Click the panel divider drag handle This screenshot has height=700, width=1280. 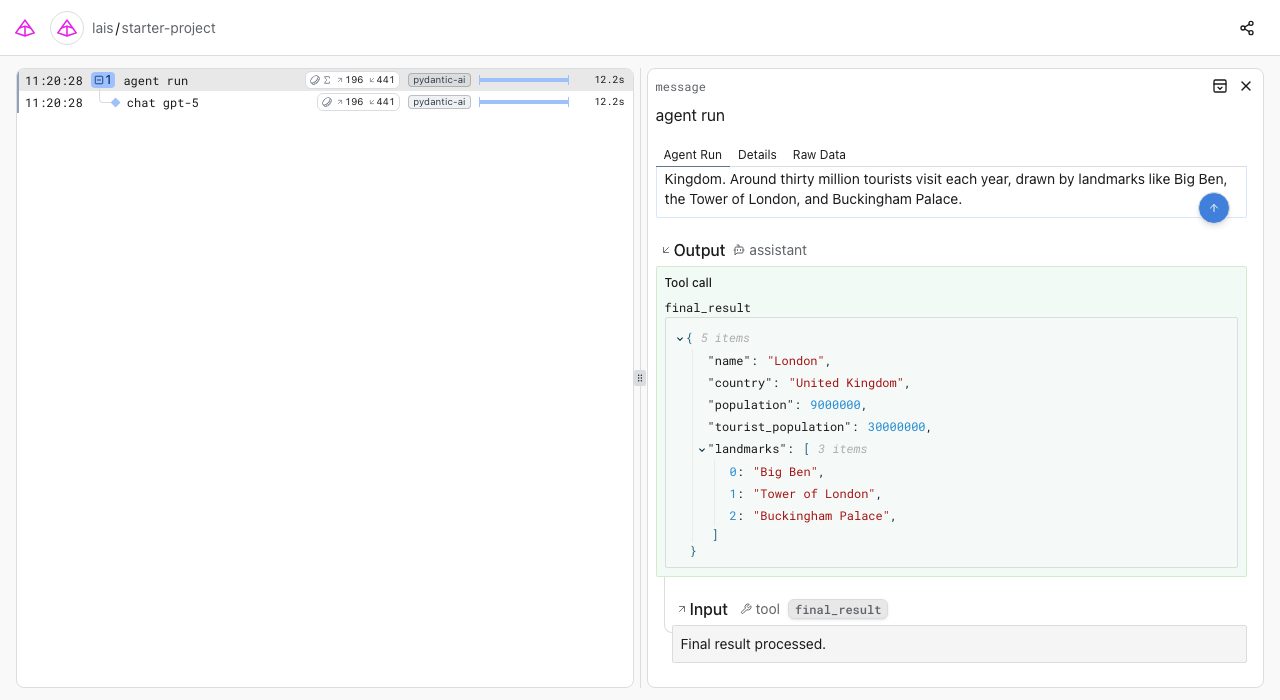[x=640, y=378]
